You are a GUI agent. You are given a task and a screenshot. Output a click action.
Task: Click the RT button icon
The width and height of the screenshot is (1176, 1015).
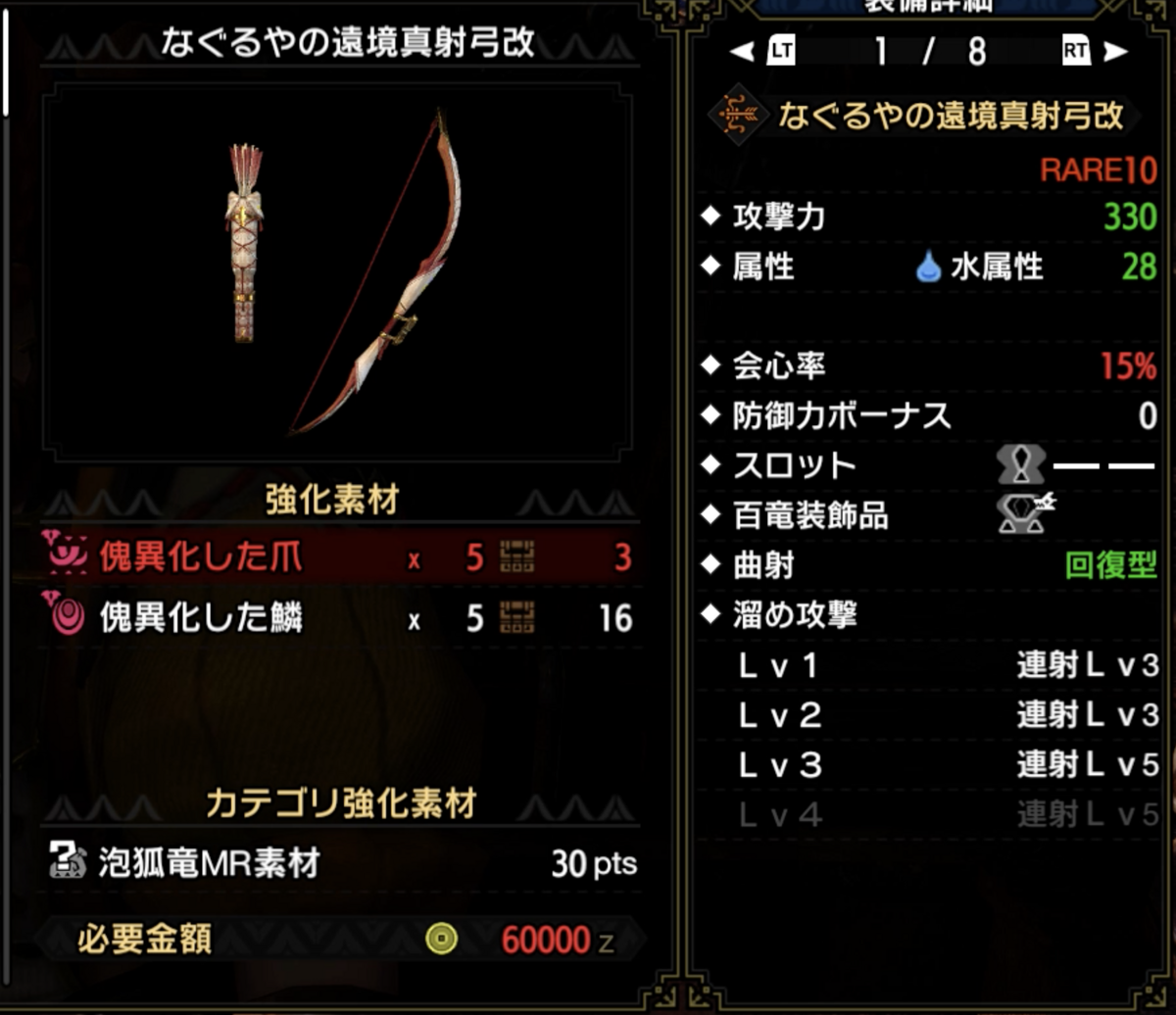tap(1075, 50)
